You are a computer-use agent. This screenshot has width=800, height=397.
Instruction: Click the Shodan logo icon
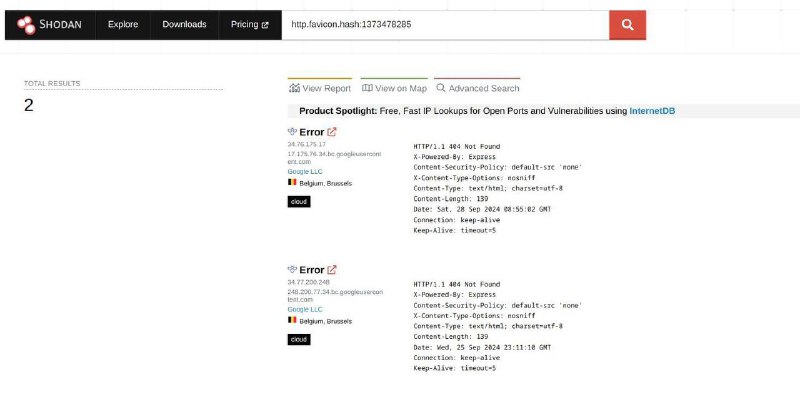pos(26,25)
